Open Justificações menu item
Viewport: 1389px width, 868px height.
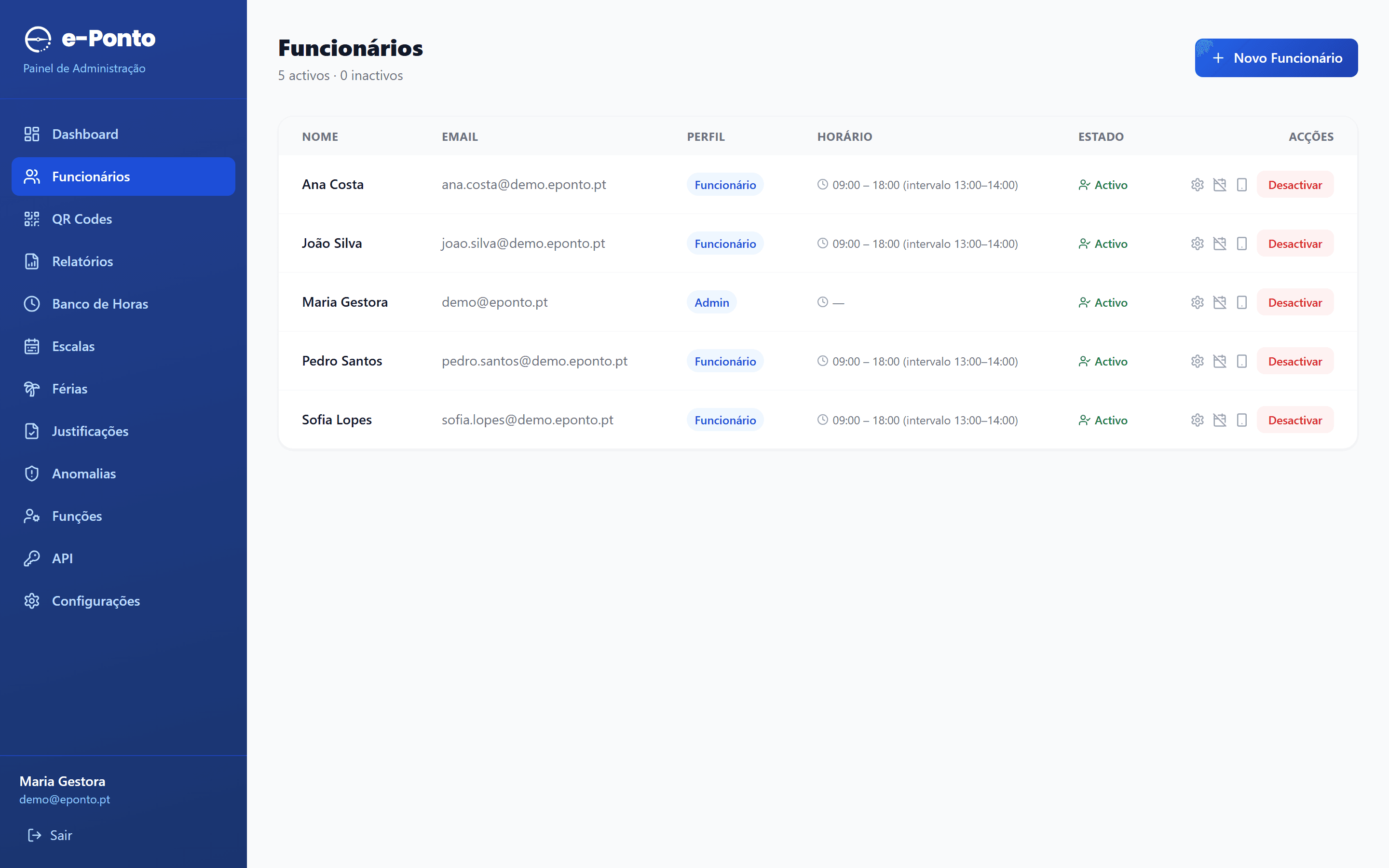(x=123, y=432)
